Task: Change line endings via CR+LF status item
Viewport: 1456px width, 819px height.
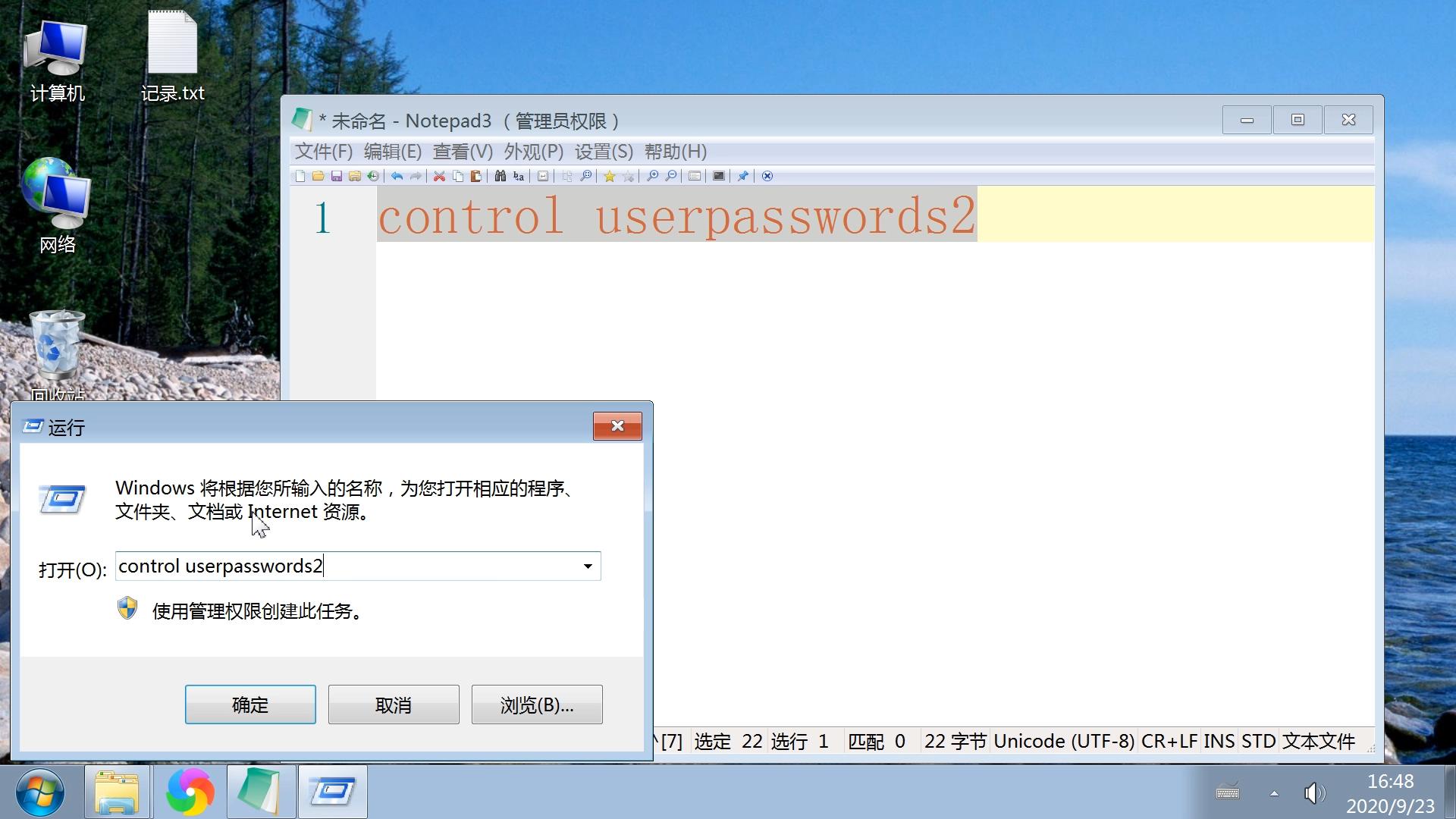Action: coord(1169,741)
